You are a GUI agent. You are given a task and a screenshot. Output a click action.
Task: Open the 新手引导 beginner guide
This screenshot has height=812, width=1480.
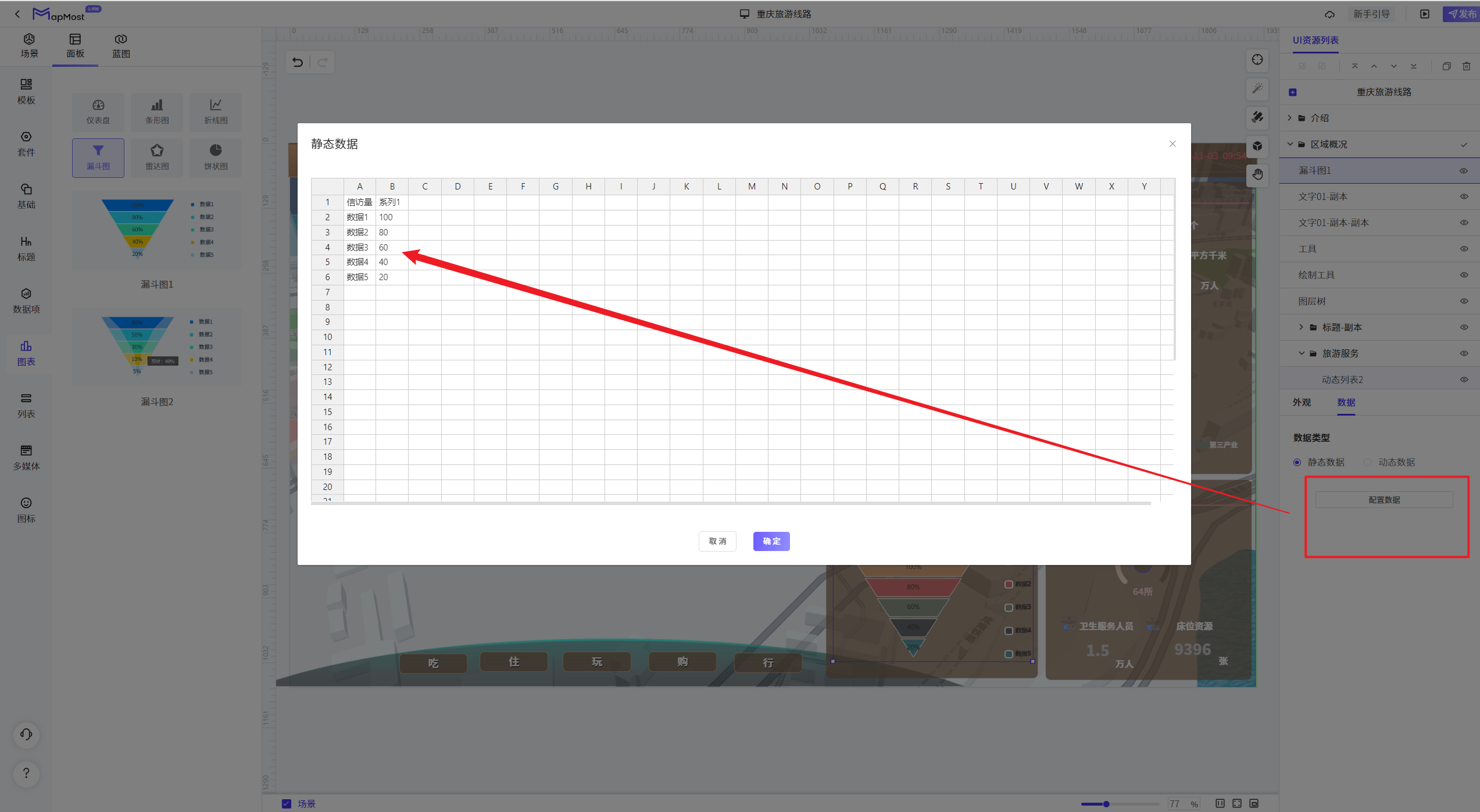[1371, 14]
